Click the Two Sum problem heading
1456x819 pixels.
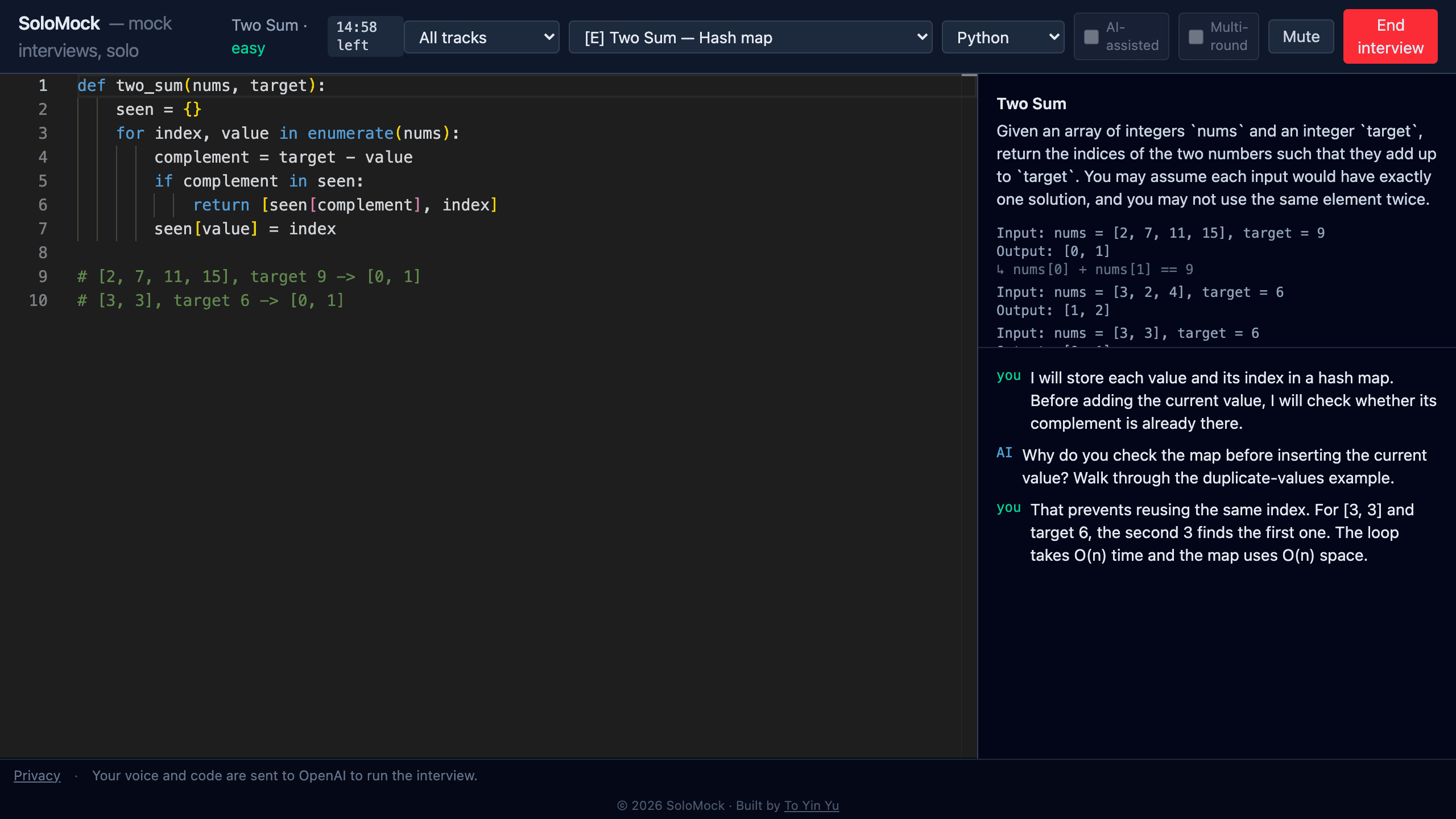tap(1031, 104)
